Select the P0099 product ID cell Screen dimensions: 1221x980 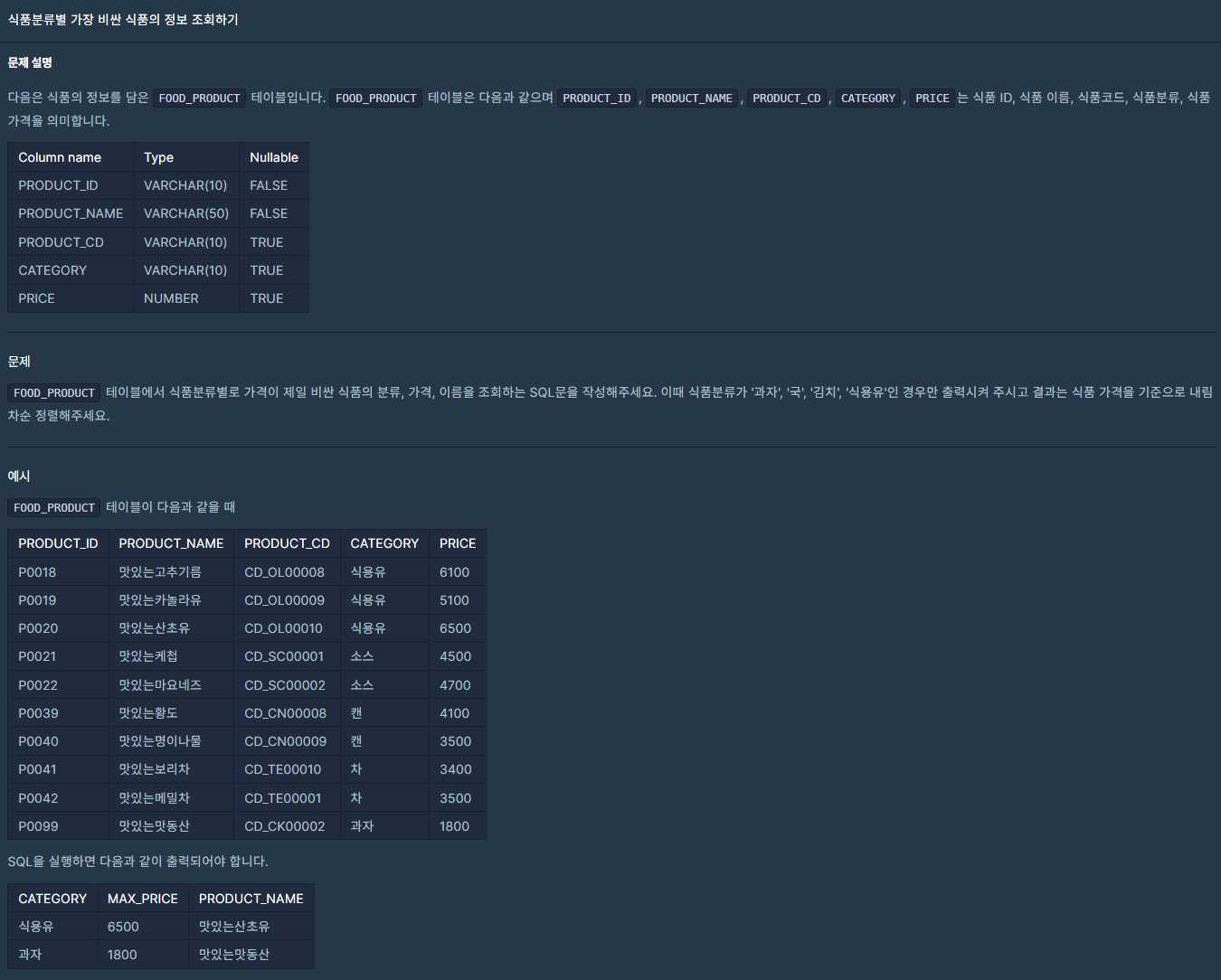pos(38,826)
